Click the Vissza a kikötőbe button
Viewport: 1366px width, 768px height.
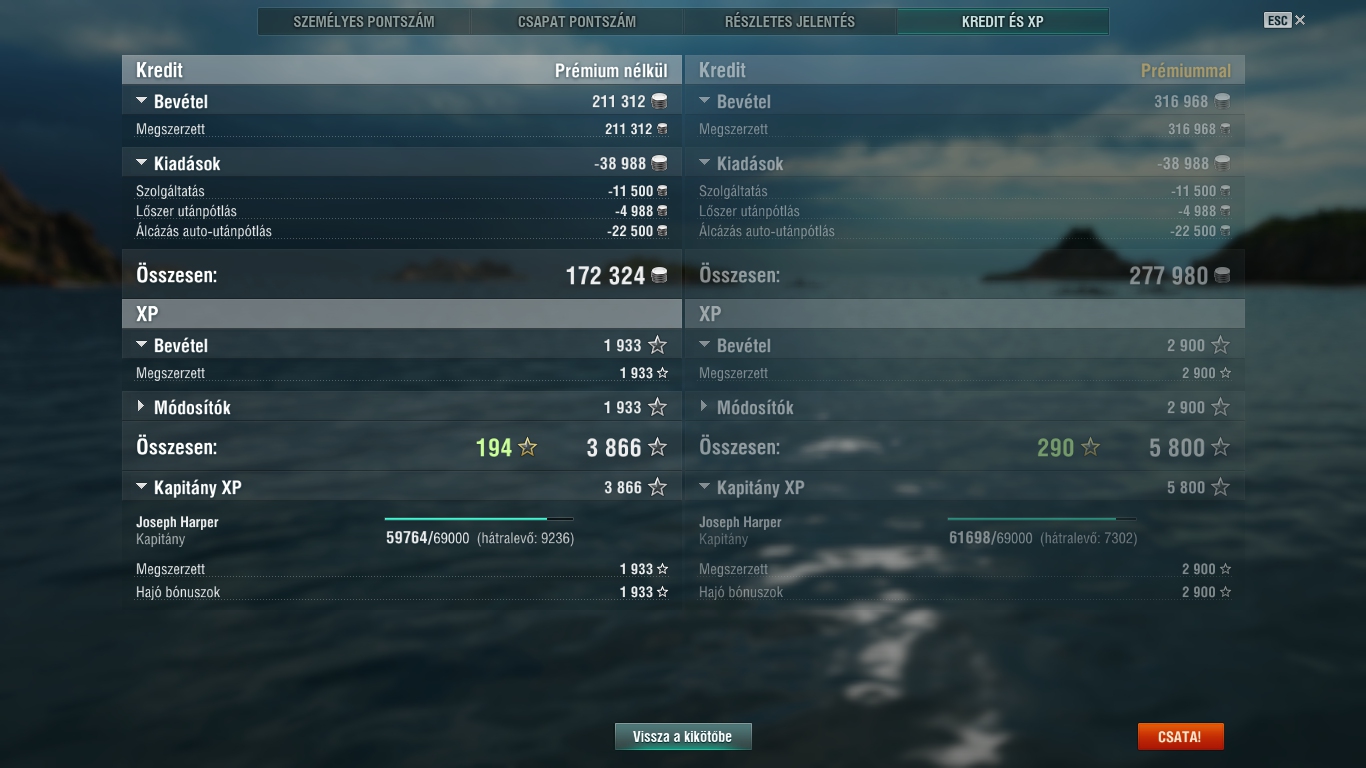(683, 737)
